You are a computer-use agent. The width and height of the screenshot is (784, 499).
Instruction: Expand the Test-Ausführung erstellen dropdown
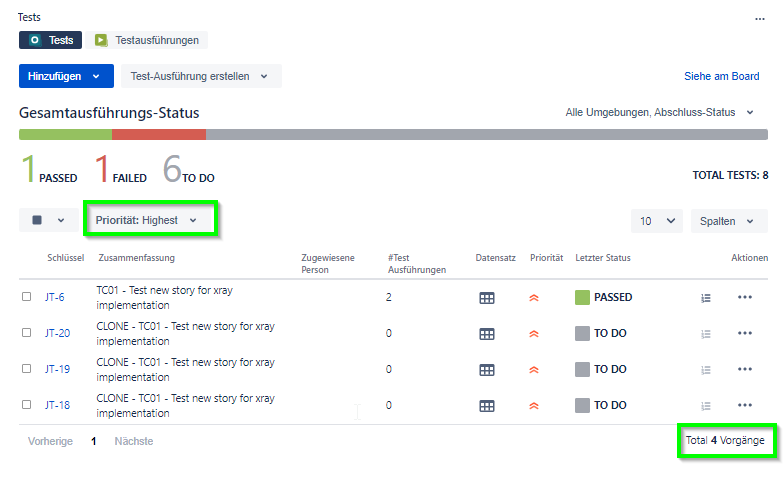201,76
